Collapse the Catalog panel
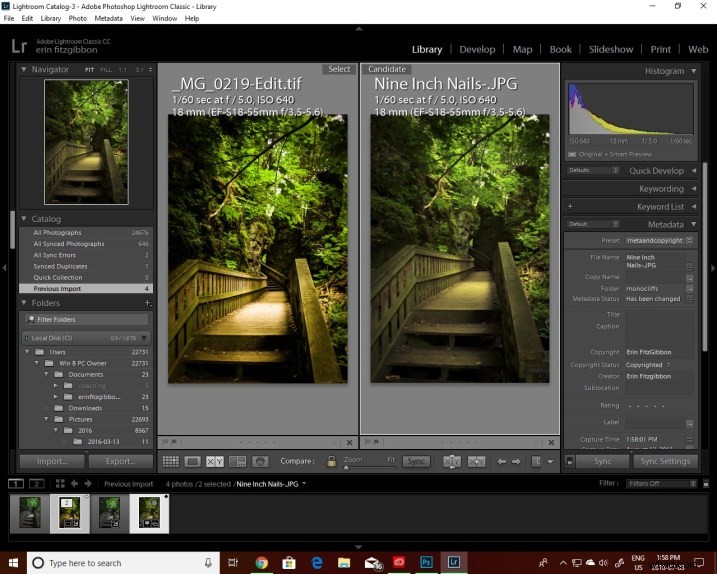 point(24,219)
